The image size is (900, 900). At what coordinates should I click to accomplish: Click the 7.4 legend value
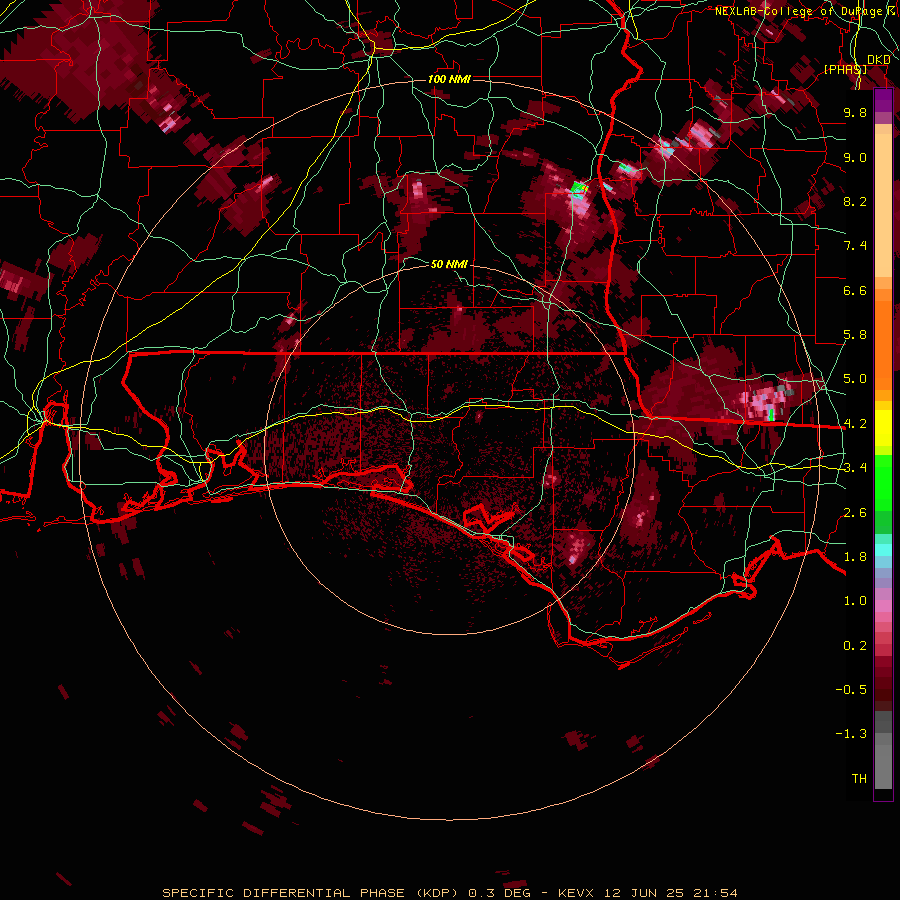coord(855,246)
